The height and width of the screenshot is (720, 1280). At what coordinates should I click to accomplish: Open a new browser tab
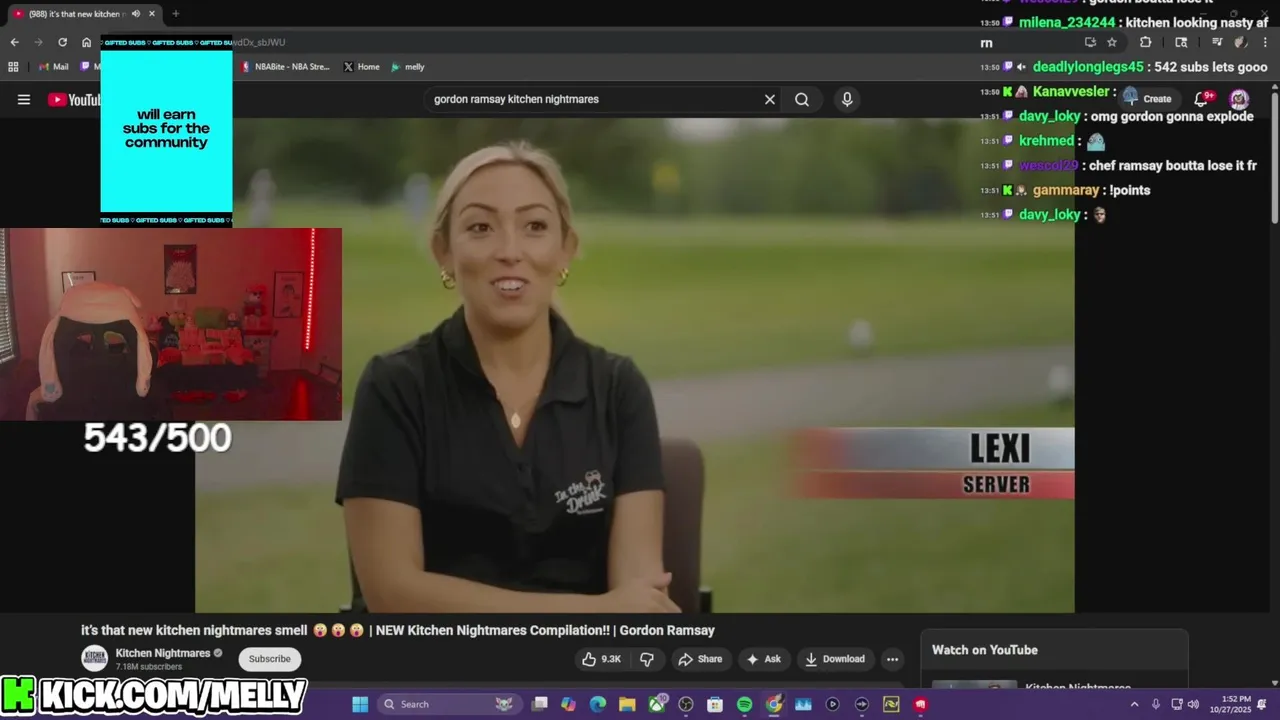[176, 14]
